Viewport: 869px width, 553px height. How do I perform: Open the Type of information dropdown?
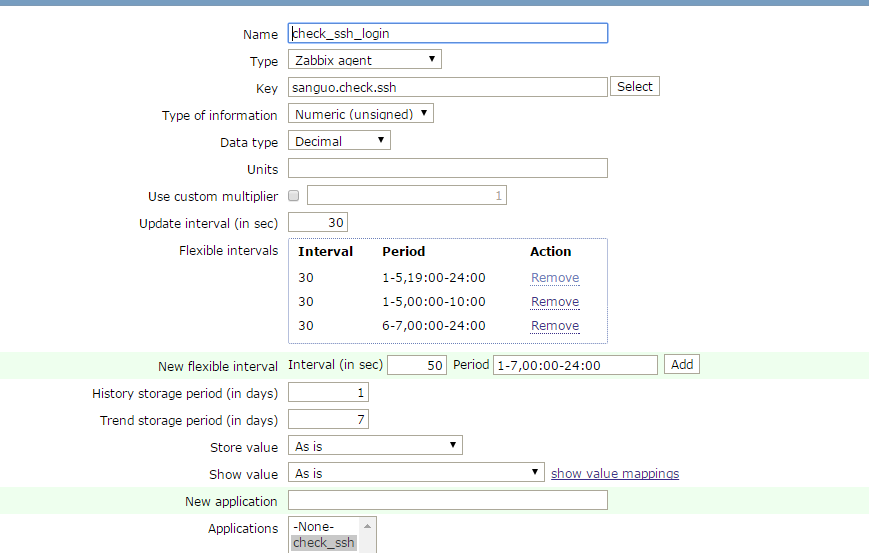pos(361,114)
